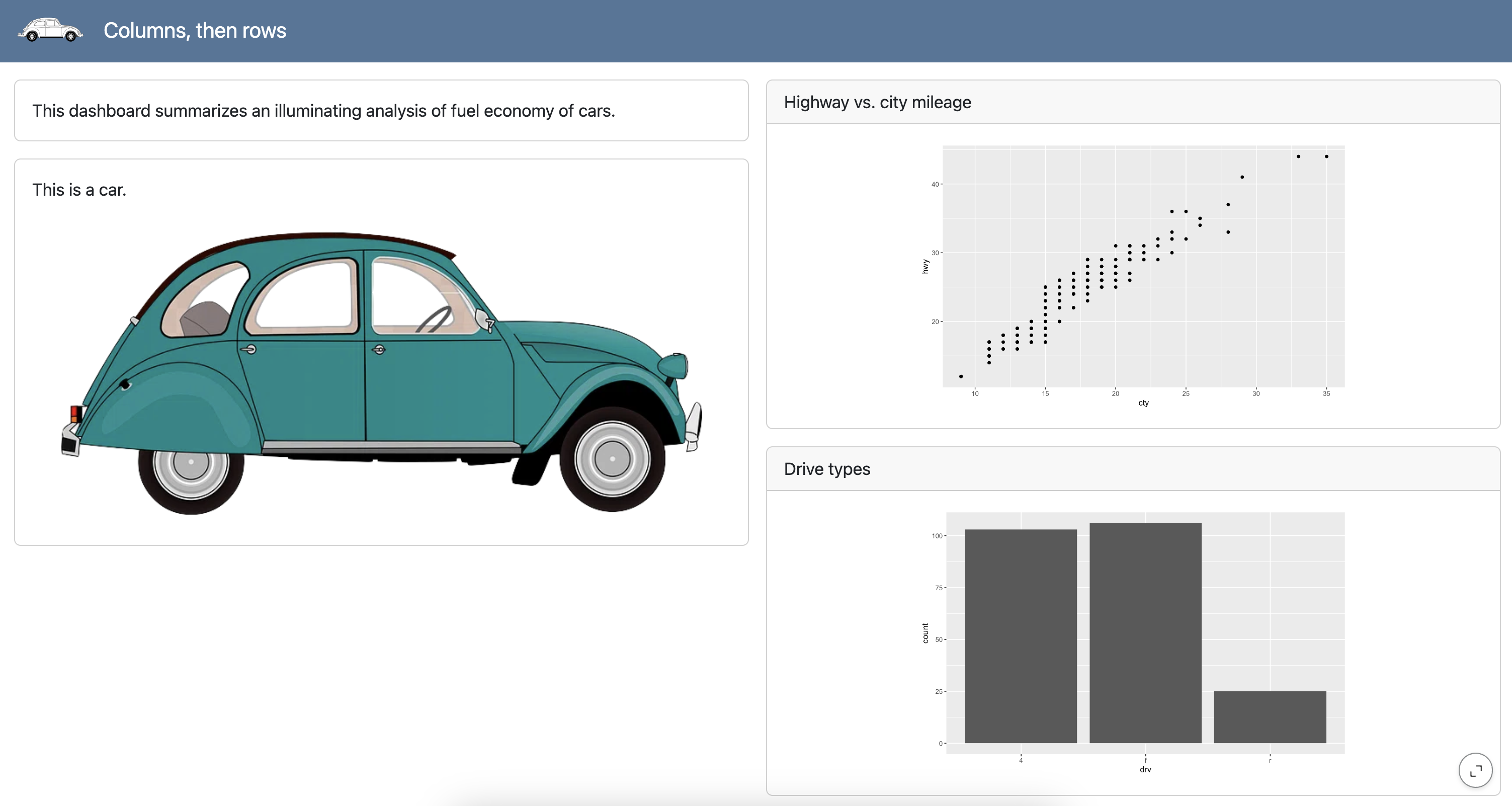Viewport: 1512px width, 806px height.
Task: Select the 'Highway vs. city mileage' card header
Action: (878, 102)
